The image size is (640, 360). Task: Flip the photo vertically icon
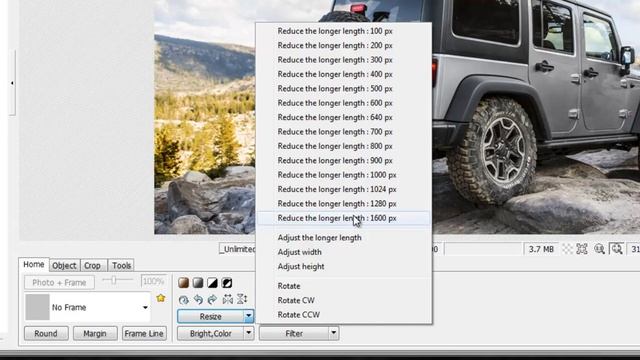pos(242,299)
